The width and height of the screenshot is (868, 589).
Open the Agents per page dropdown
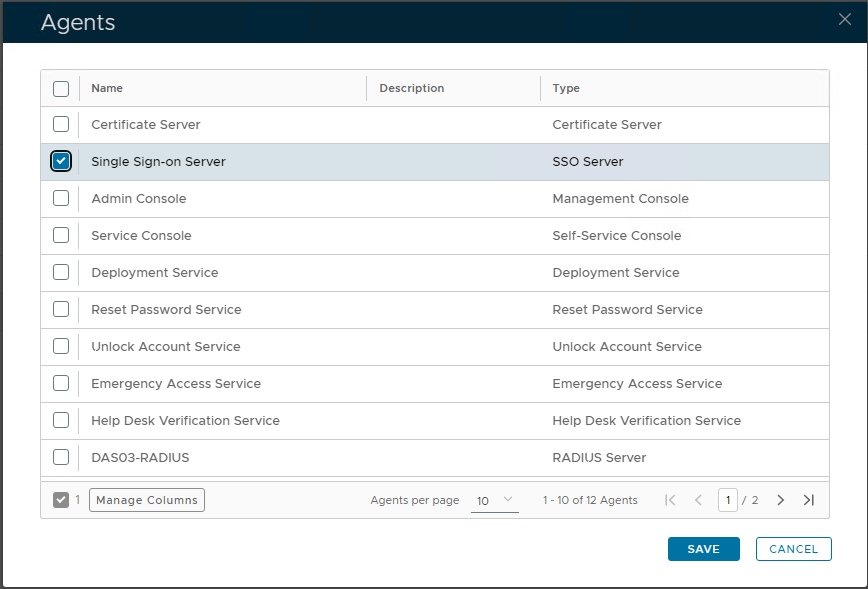click(x=494, y=500)
